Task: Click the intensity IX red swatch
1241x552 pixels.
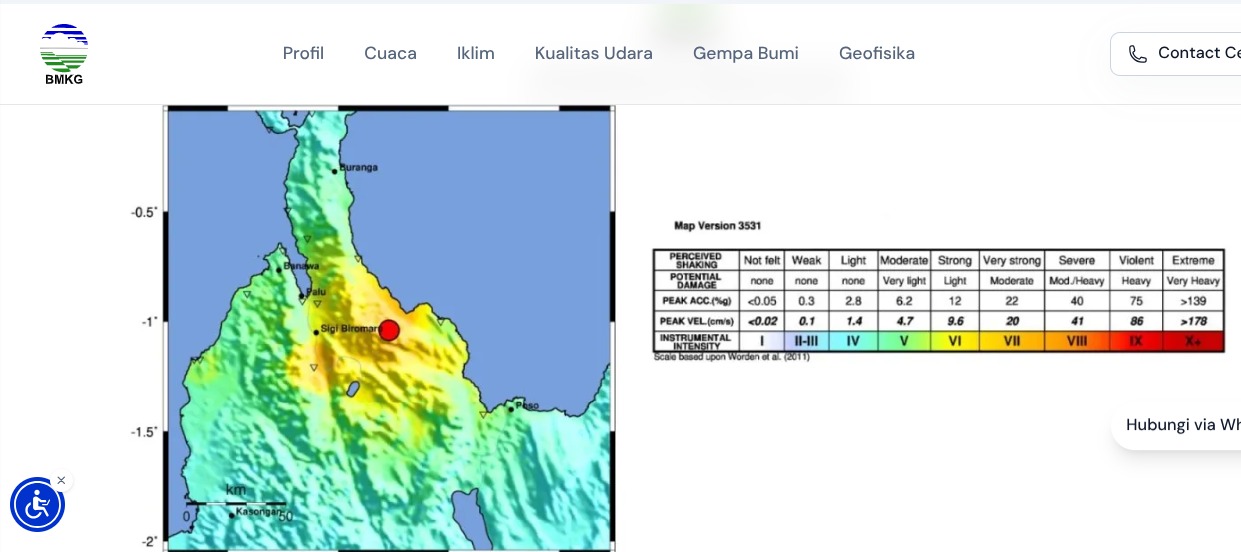Action: pos(1136,341)
